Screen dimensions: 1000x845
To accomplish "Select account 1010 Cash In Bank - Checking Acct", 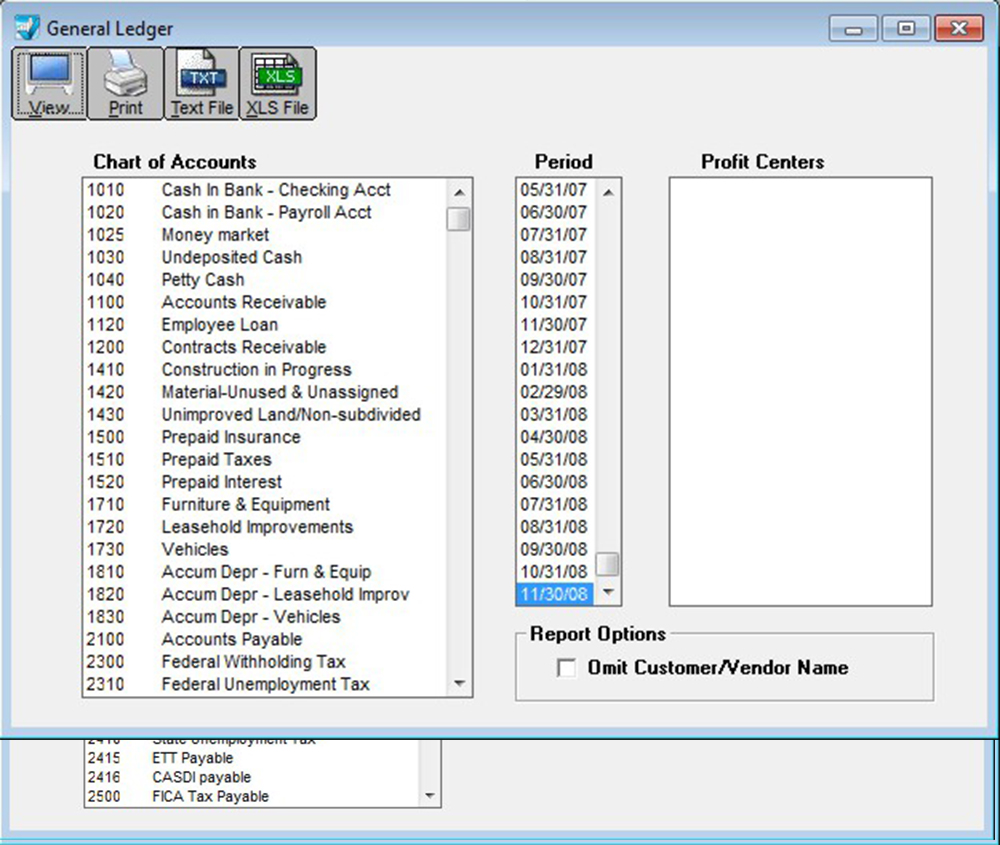I will click(x=265, y=190).
